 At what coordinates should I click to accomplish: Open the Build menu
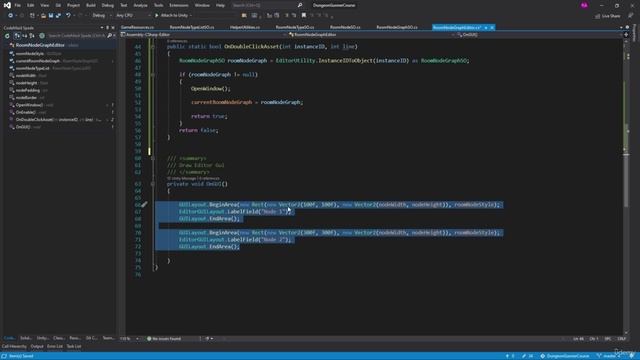pos(91,5)
